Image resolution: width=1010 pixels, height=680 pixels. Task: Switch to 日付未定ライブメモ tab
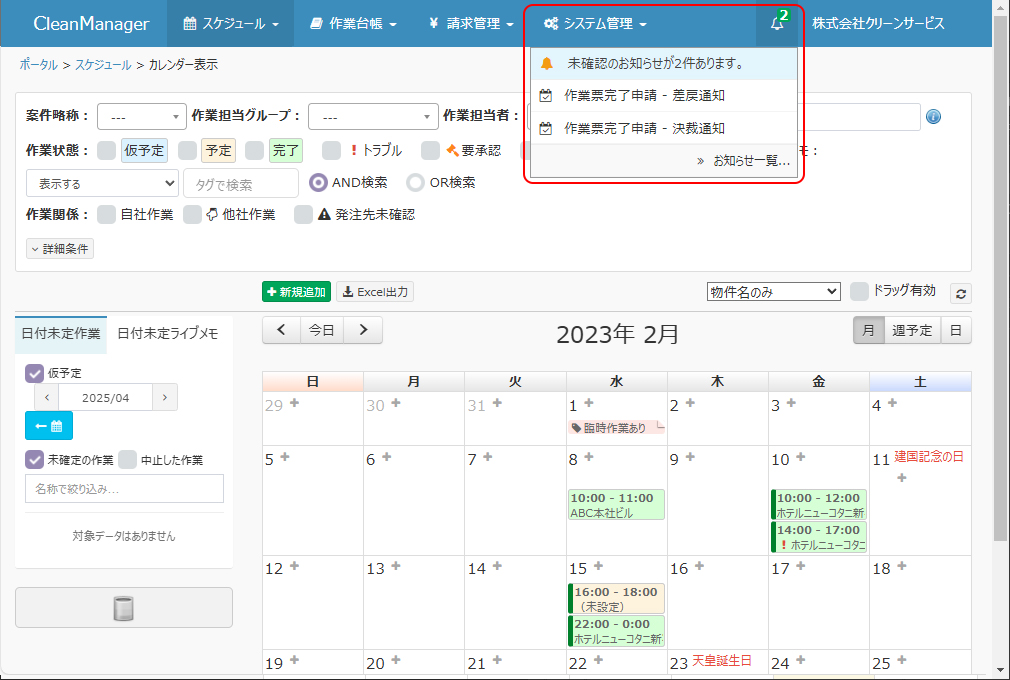(167, 334)
